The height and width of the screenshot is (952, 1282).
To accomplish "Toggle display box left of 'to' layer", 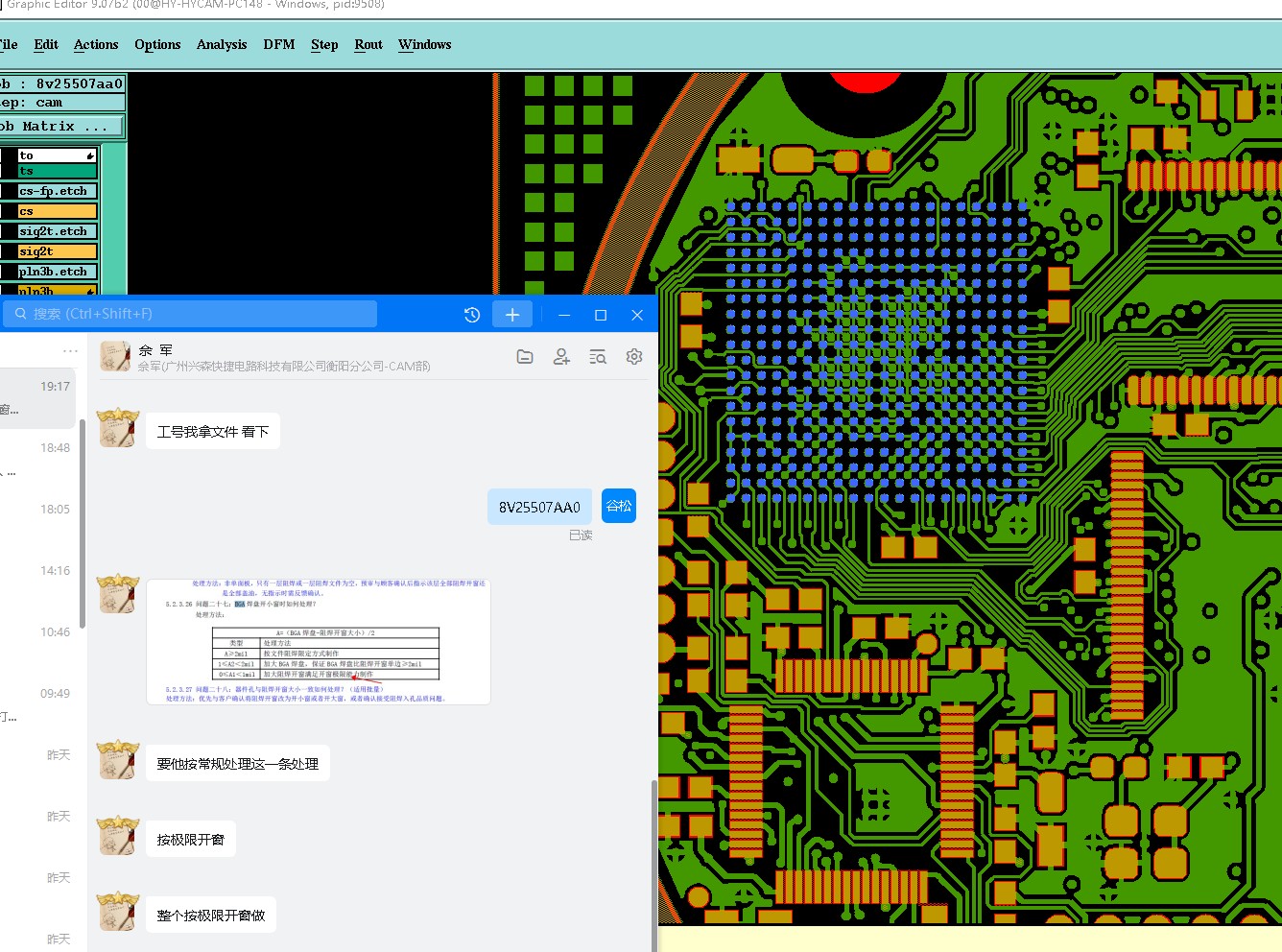I will click(x=8, y=155).
